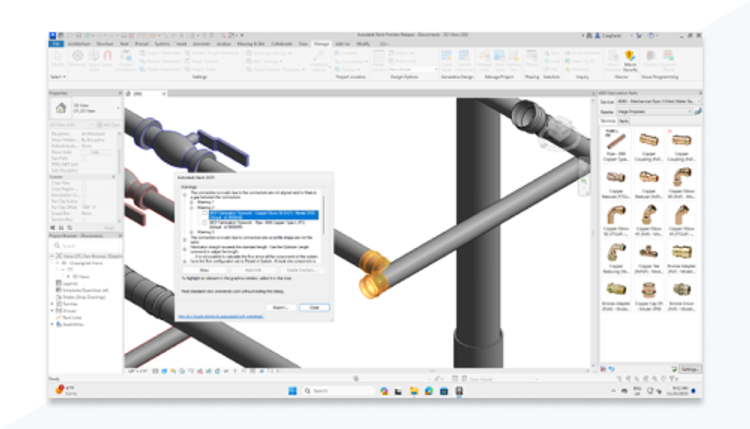Select Copper Tee part thumbnail
750x429 pixels.
pyautogui.click(x=648, y=257)
